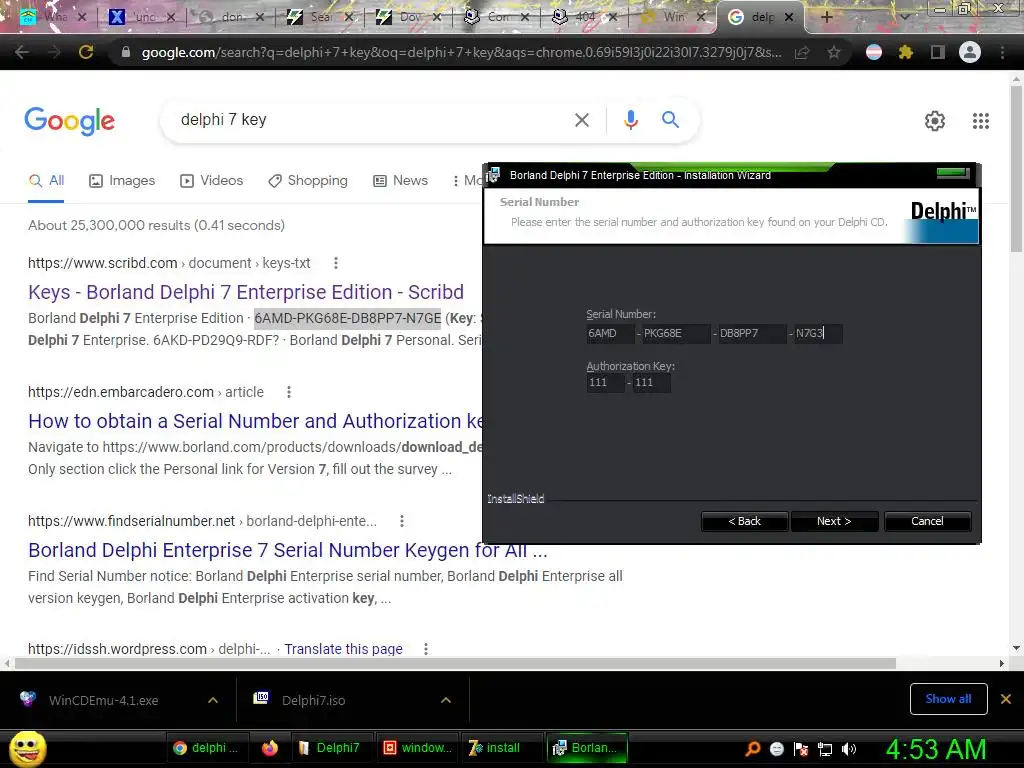Click Next in the Delphi installer

click(834, 521)
